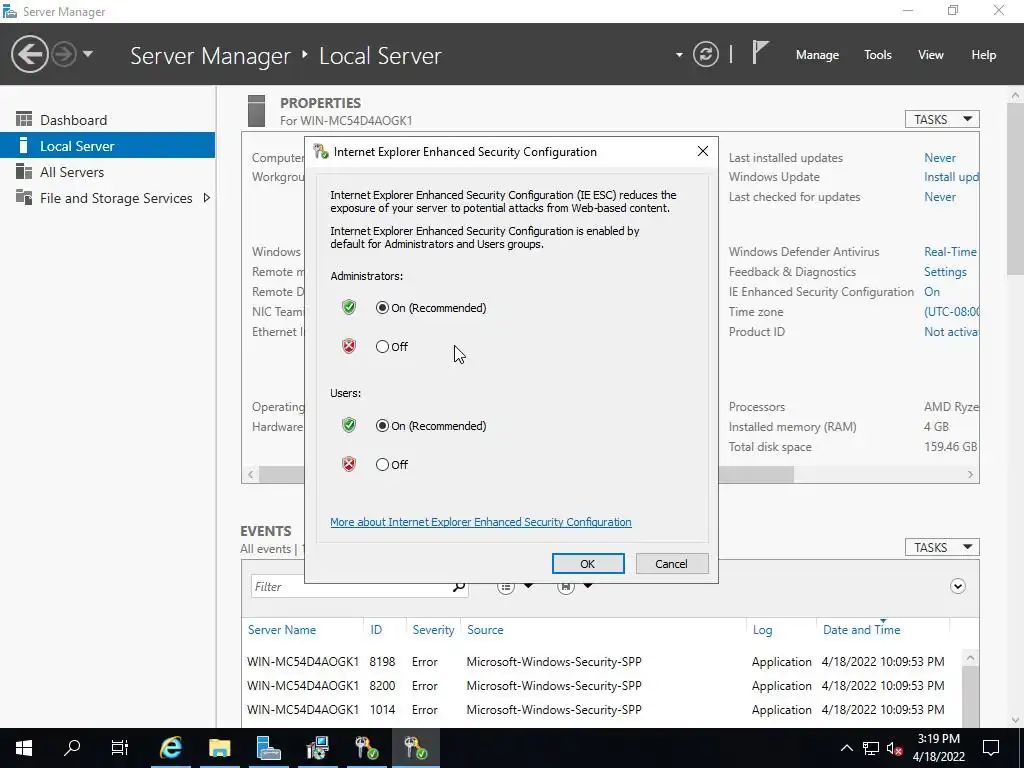
Task: Select Administrators Off radio button
Action: point(382,347)
